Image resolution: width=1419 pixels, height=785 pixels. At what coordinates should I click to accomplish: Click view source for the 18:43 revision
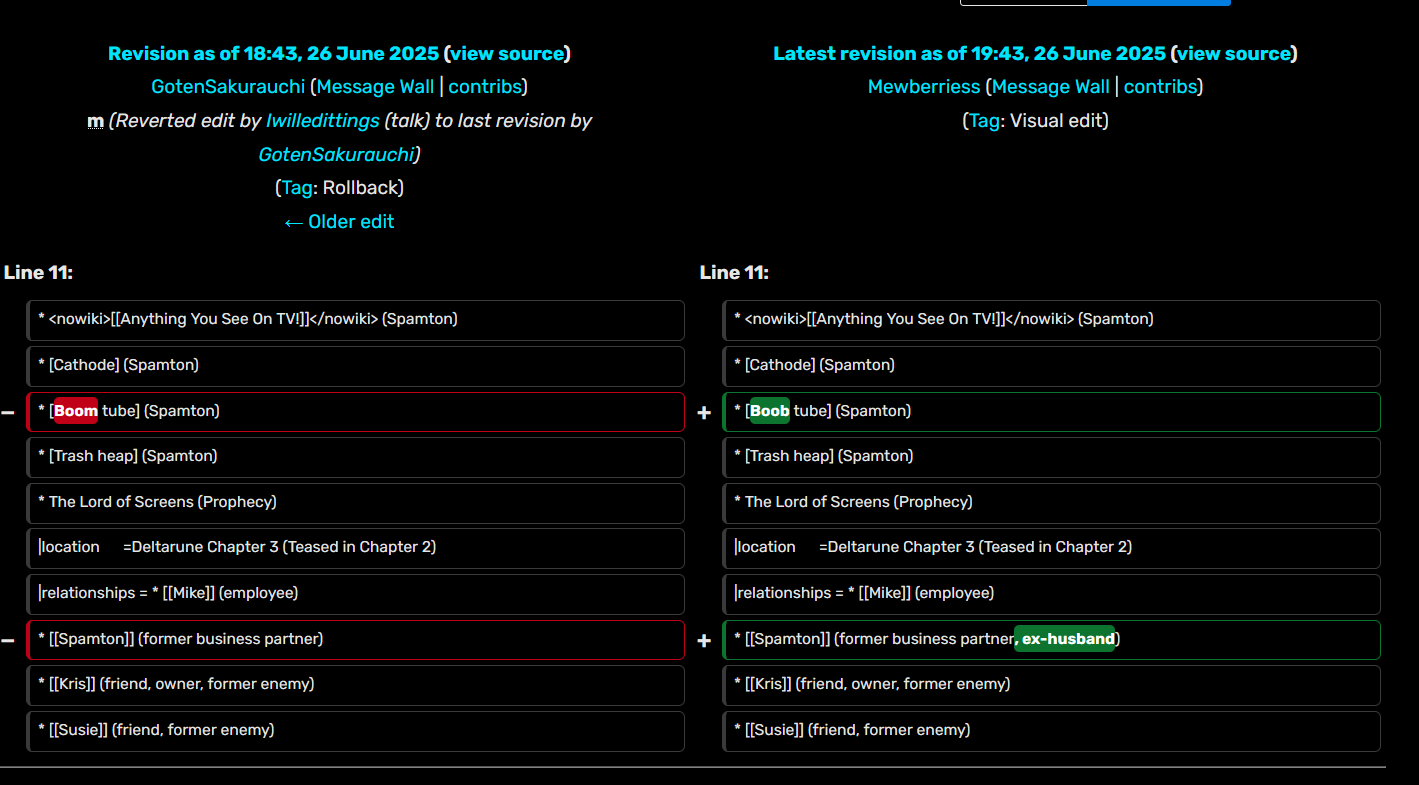[507, 54]
